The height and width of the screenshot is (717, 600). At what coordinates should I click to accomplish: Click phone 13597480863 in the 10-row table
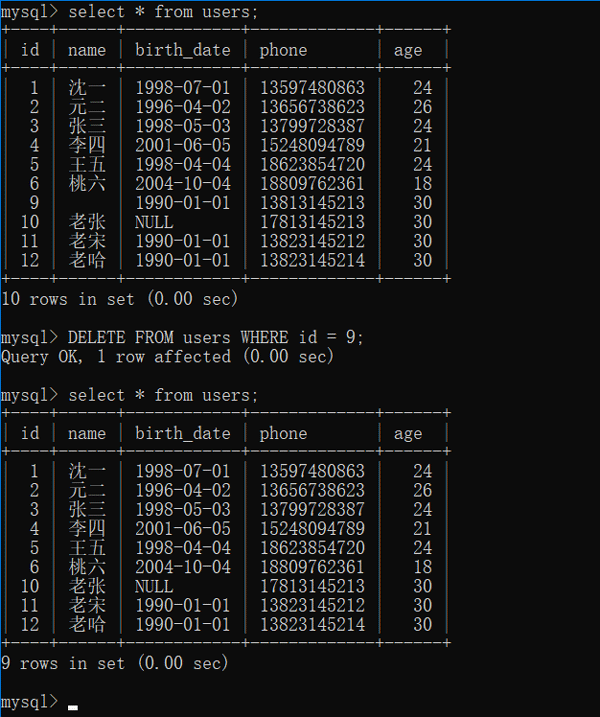[x=312, y=88]
